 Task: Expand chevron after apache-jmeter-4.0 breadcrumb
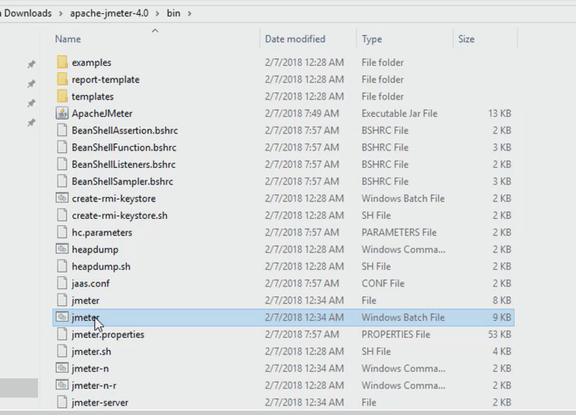point(158,14)
